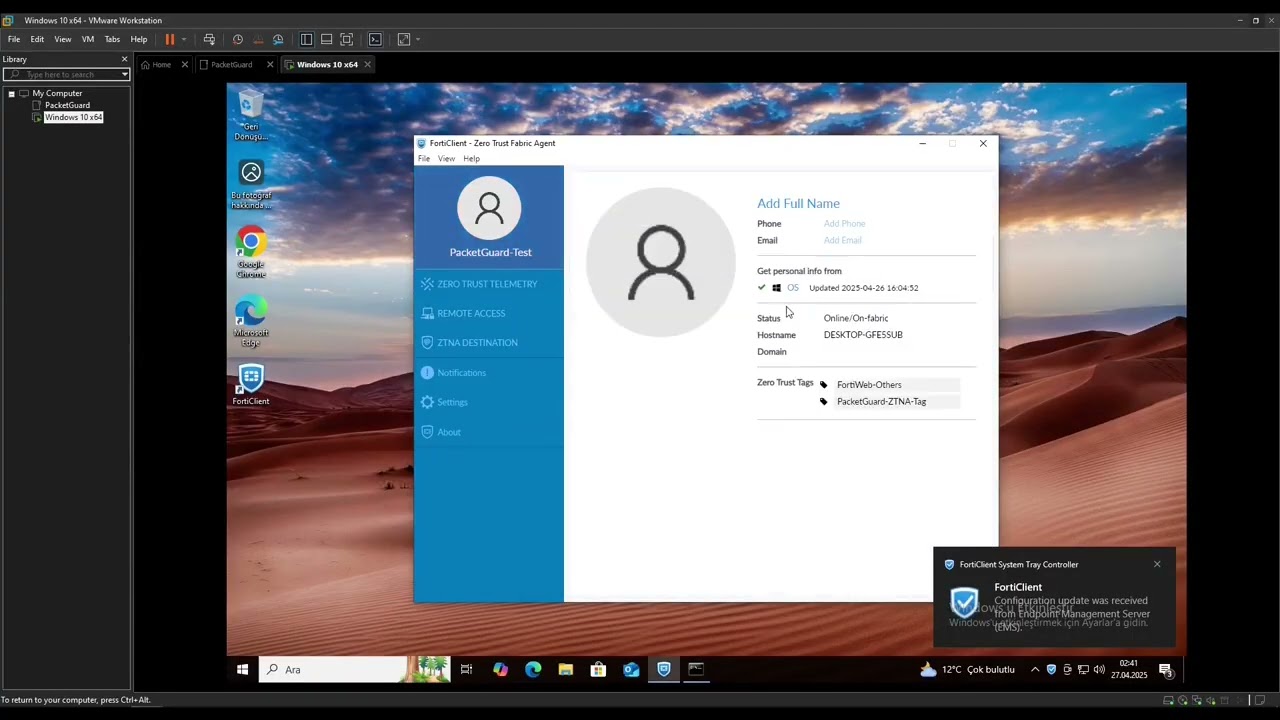Go to ZTNA Destination
This screenshot has height=720, width=1280.
tap(488, 342)
